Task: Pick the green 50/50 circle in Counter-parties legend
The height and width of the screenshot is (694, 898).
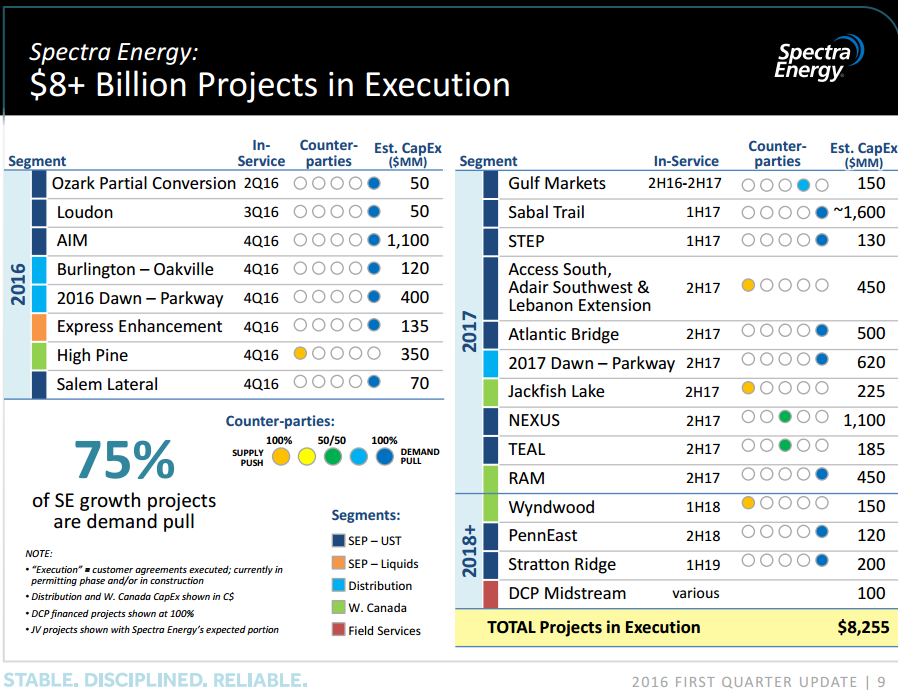Action: click(332, 457)
